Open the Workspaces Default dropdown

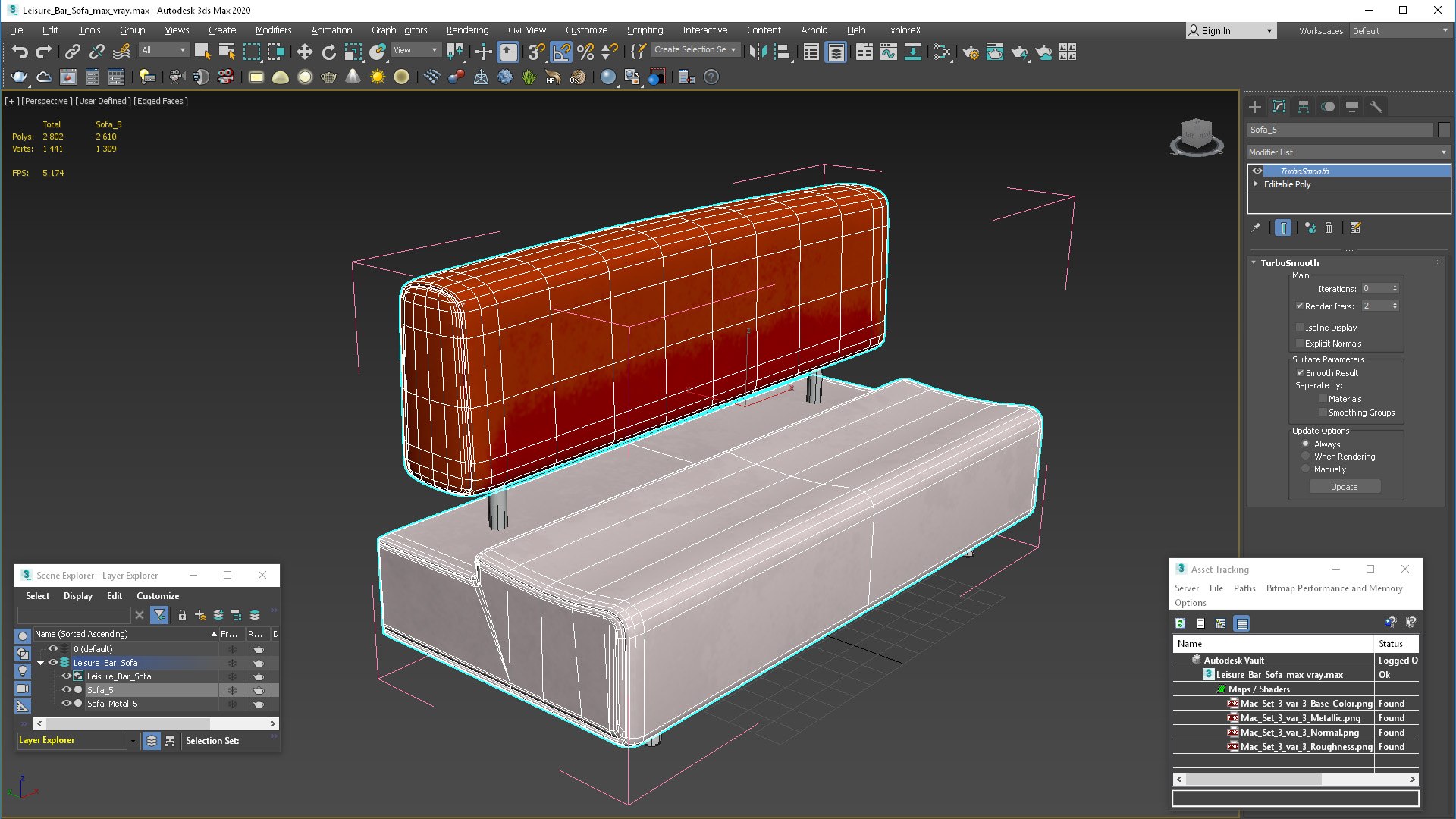(1399, 31)
